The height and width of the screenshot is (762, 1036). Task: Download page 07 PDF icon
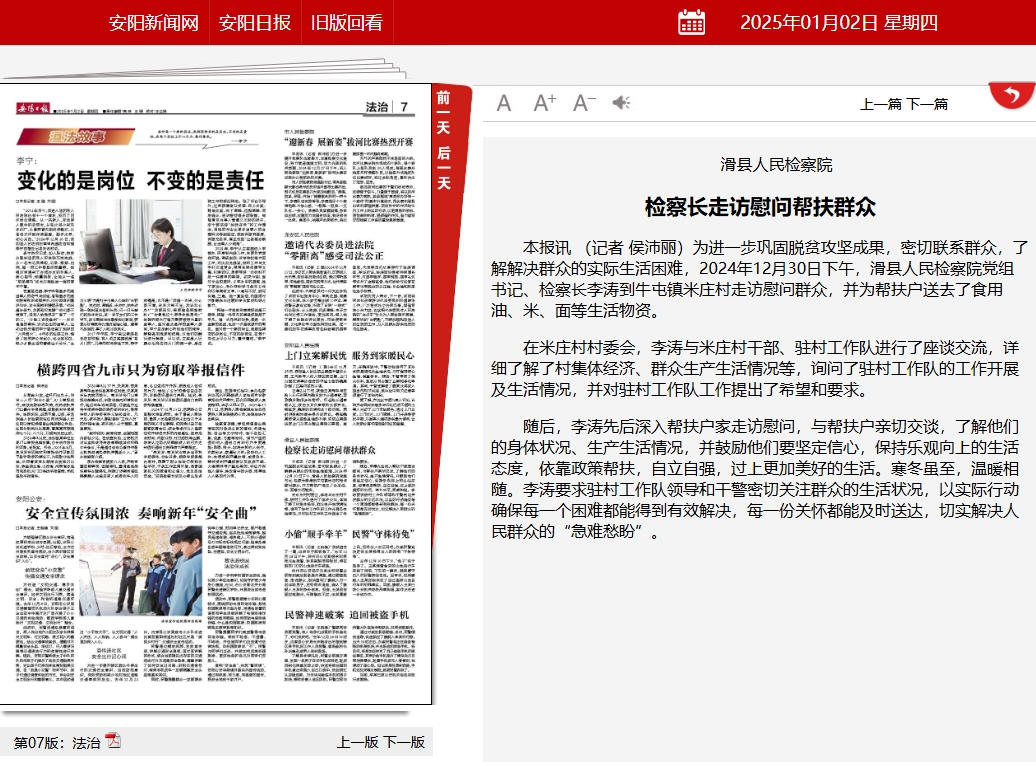[113, 742]
